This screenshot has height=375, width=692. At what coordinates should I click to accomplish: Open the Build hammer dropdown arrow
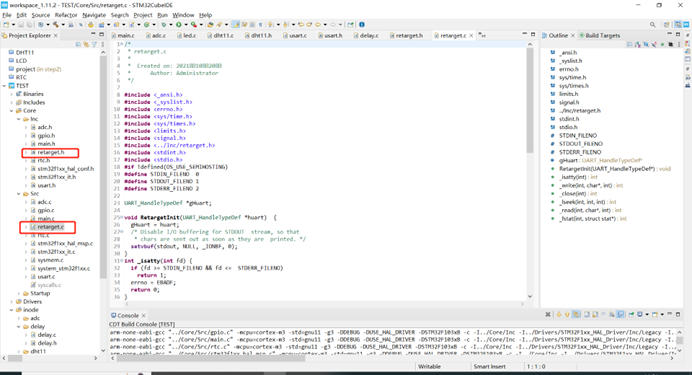(x=63, y=25)
